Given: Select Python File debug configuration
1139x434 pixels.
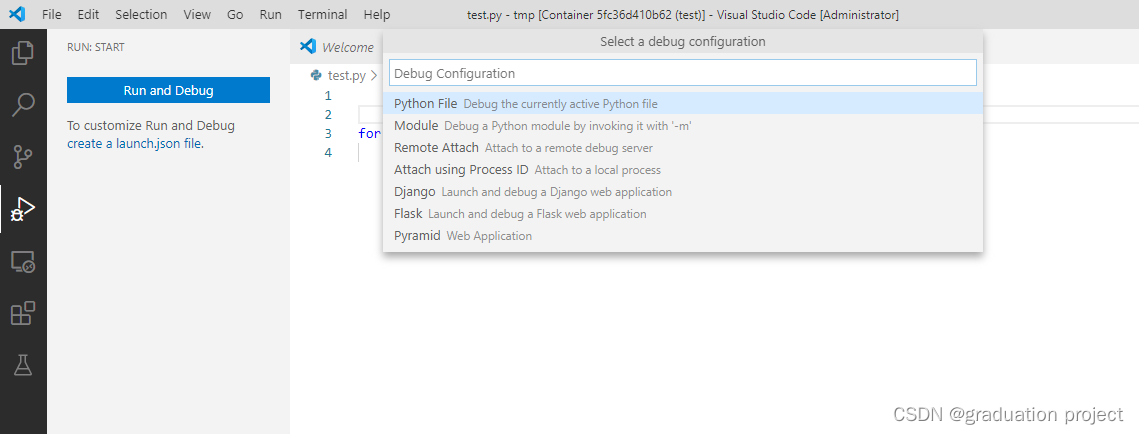Looking at the screenshot, I should tap(683, 104).
